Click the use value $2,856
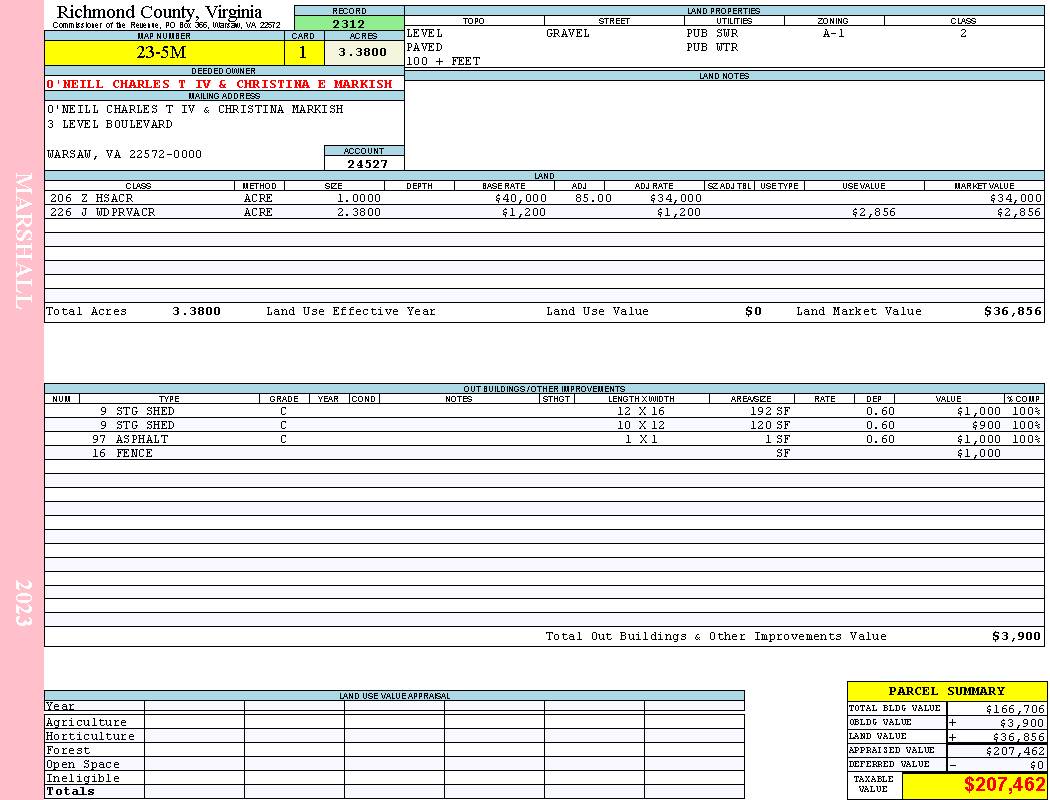The height and width of the screenshot is (800, 1050). pyautogui.click(x=873, y=212)
